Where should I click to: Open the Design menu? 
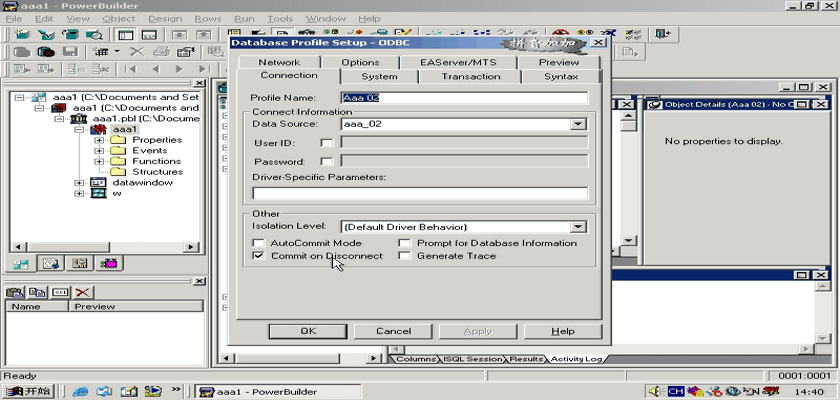tap(165, 19)
